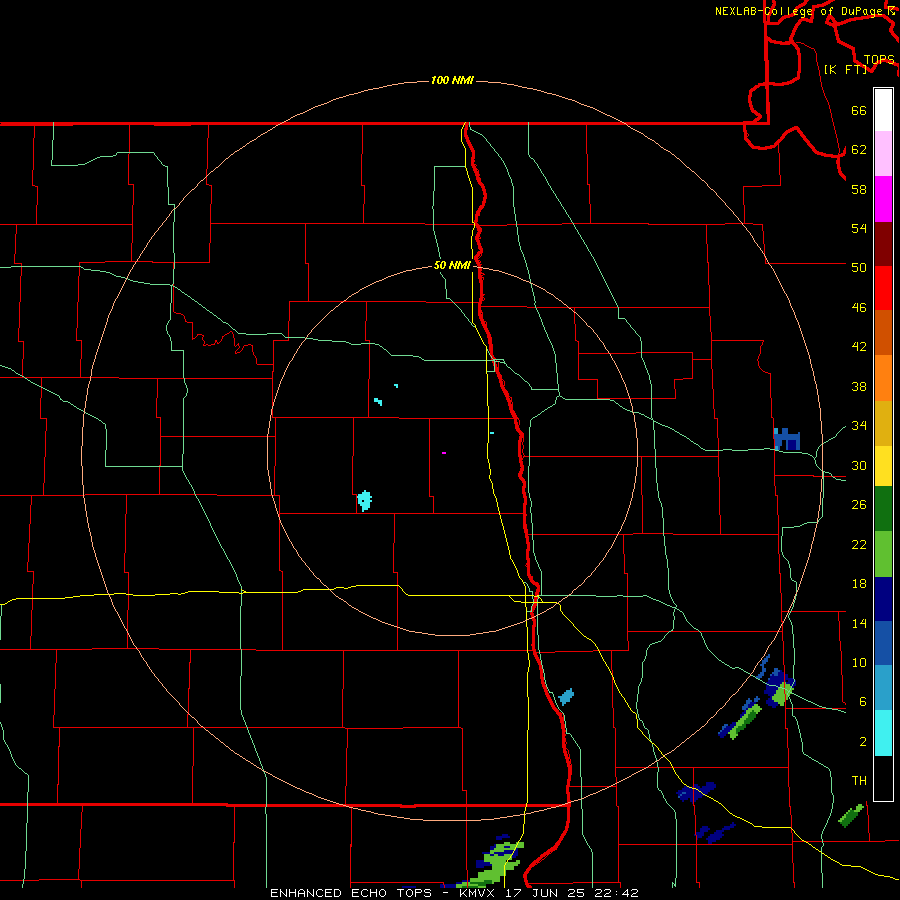Click the 22 value on the legend
This screenshot has width=900, height=900.
tap(859, 545)
